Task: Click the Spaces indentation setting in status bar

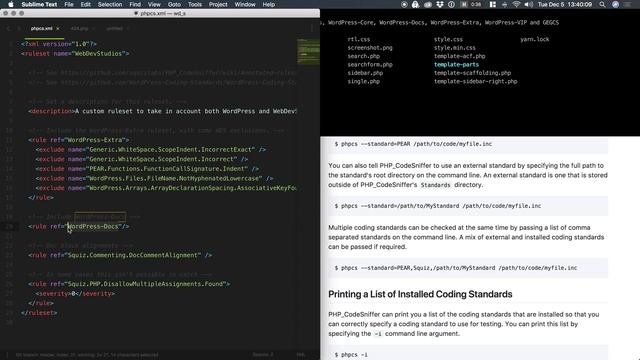Action: point(263,355)
